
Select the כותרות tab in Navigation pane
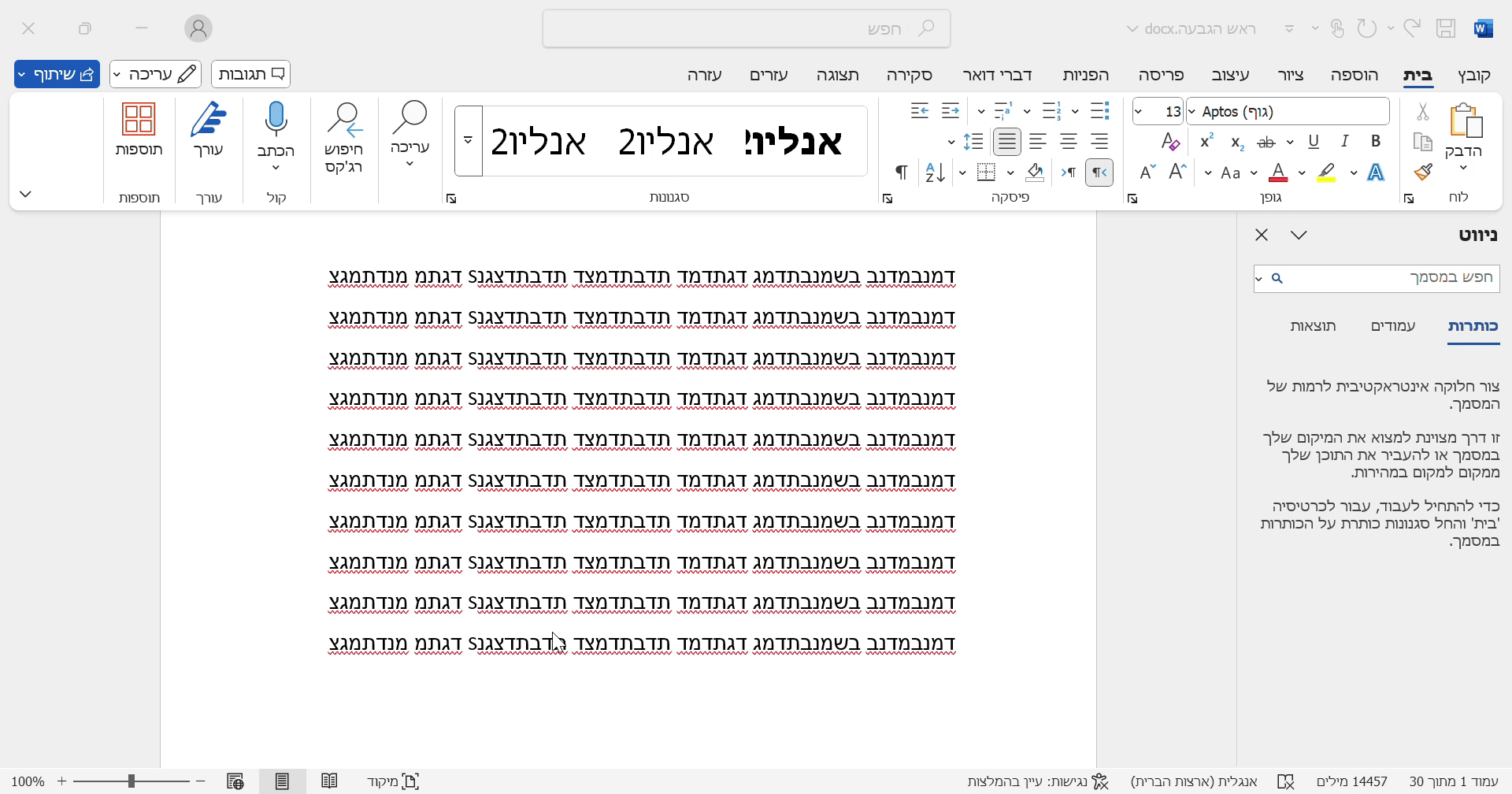1473,325
